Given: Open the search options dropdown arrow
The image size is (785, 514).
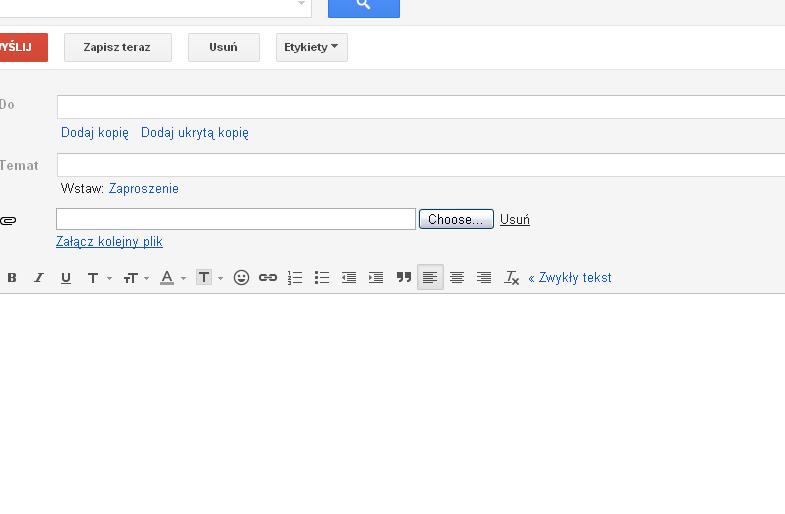Looking at the screenshot, I should pos(301,4).
